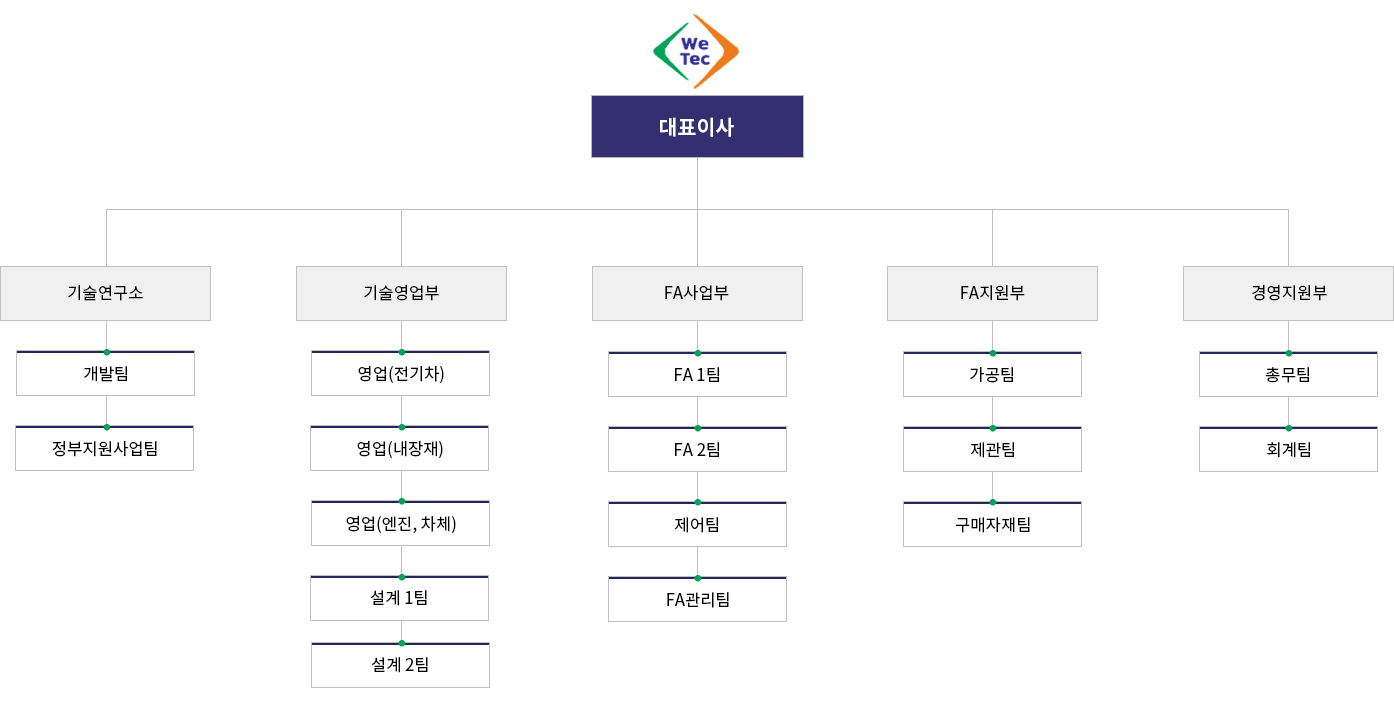Select the 설계 2팀 box
The image size is (1394, 708).
tap(401, 665)
